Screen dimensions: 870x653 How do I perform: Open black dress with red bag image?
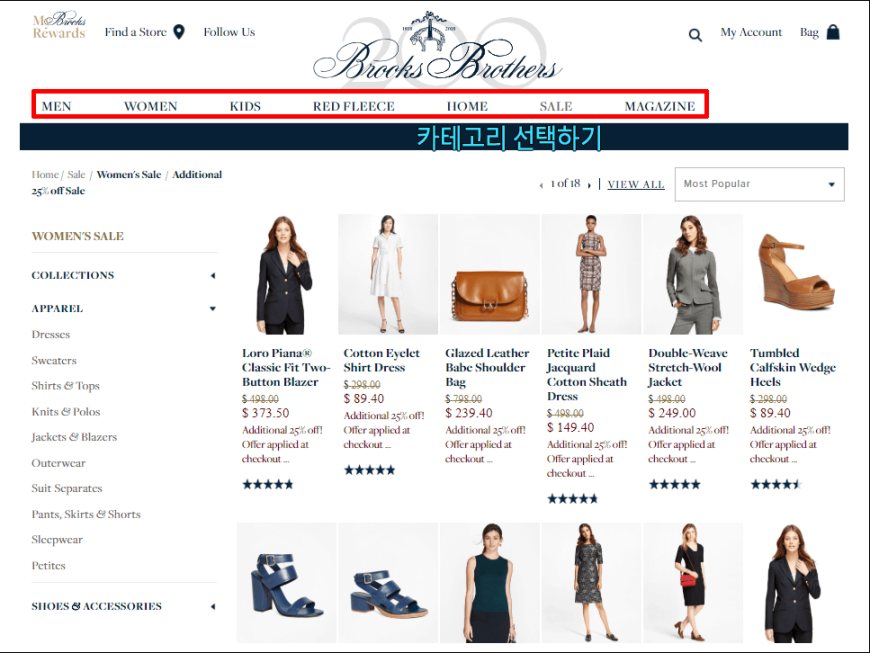tap(693, 583)
